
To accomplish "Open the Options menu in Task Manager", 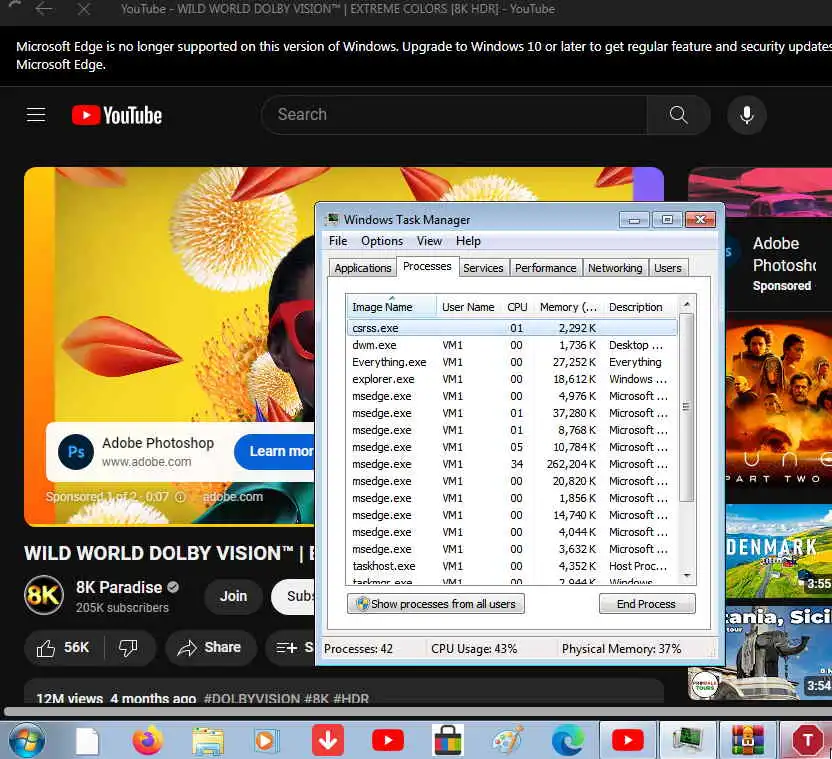I will click(382, 241).
